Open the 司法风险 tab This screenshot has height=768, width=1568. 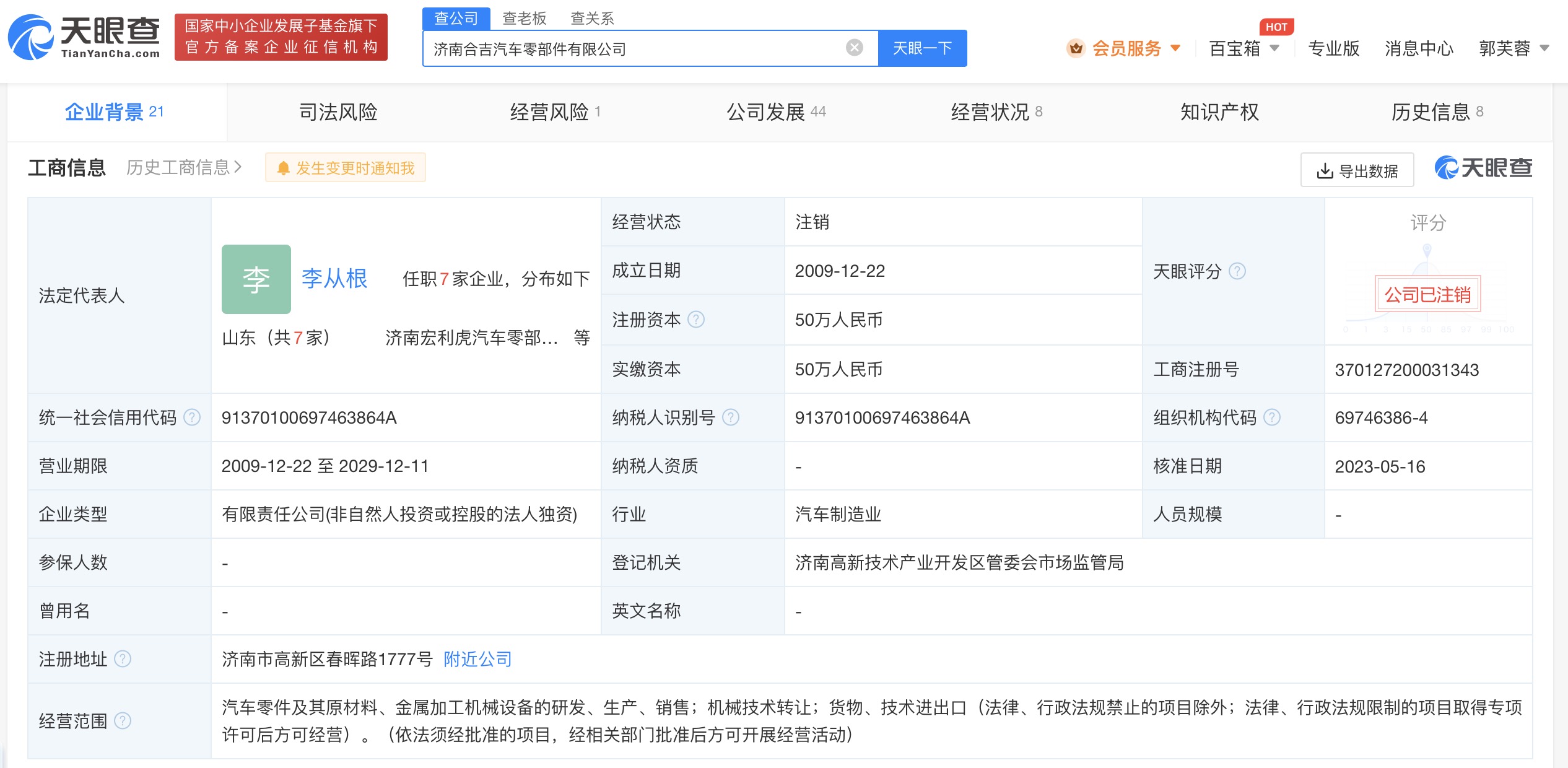click(338, 112)
